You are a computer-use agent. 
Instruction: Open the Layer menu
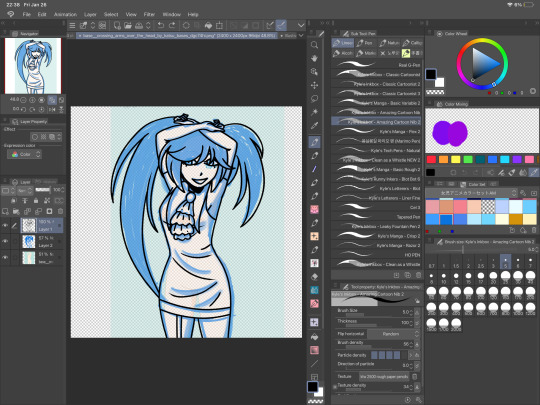(90, 14)
